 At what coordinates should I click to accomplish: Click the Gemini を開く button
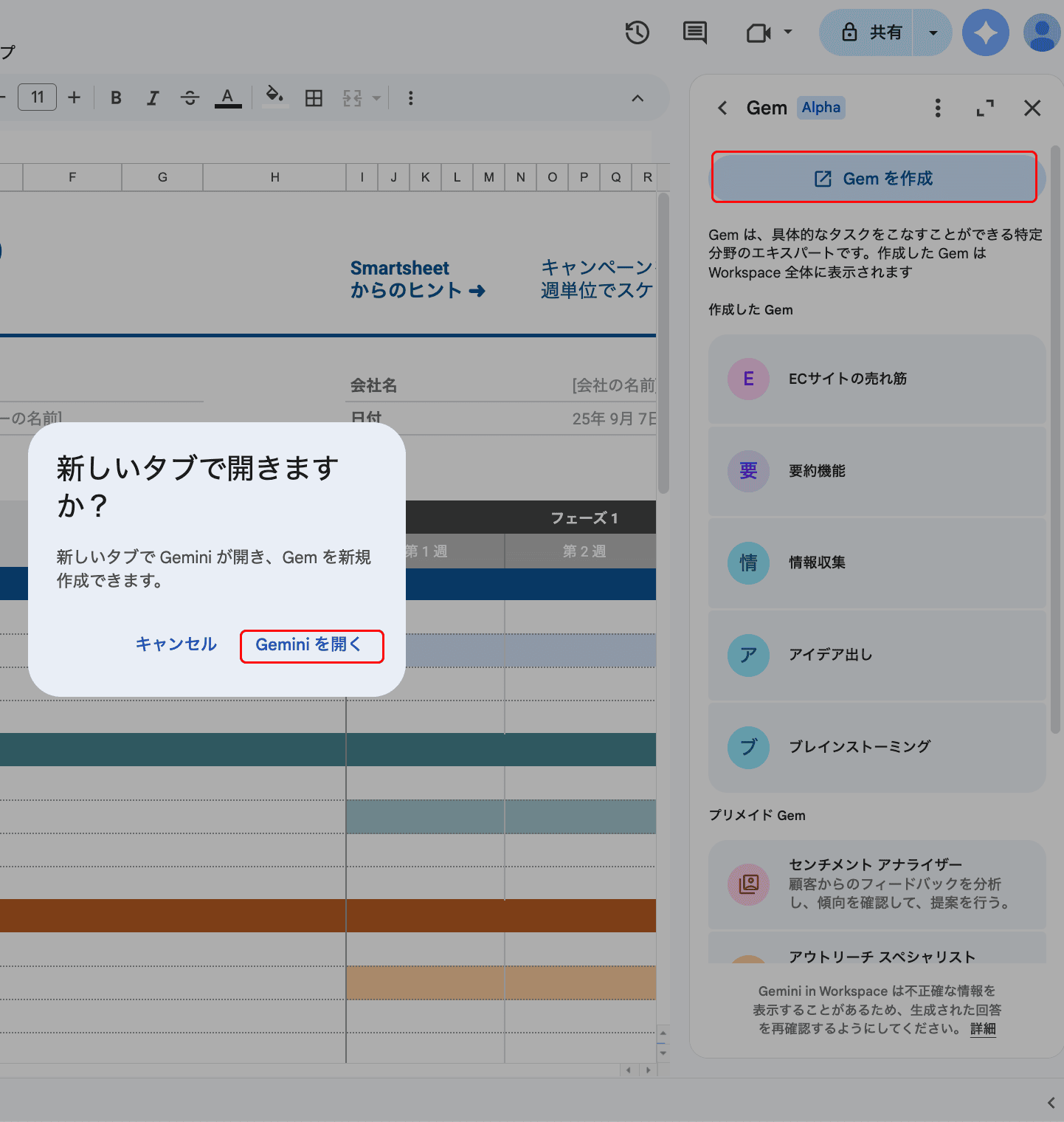coord(311,645)
